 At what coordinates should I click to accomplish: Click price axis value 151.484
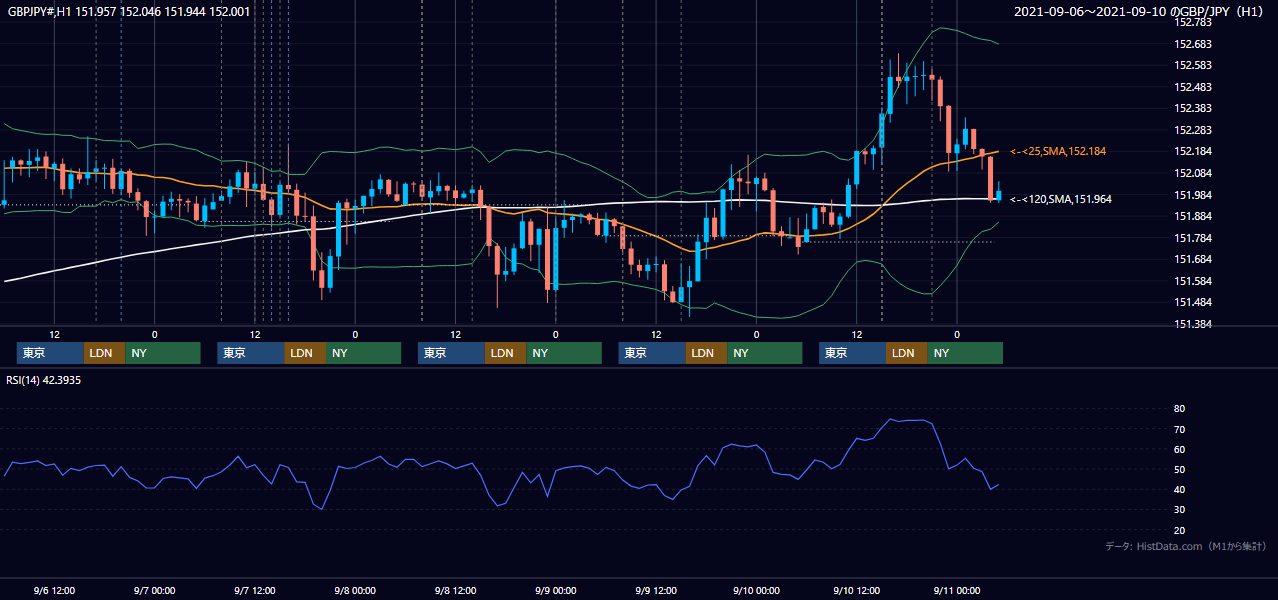tap(1192, 302)
